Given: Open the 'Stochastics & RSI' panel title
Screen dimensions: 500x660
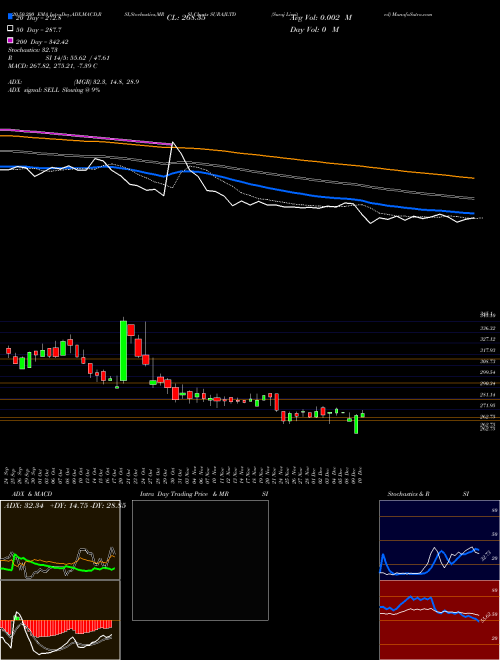Looking at the screenshot, I should tap(428, 494).
